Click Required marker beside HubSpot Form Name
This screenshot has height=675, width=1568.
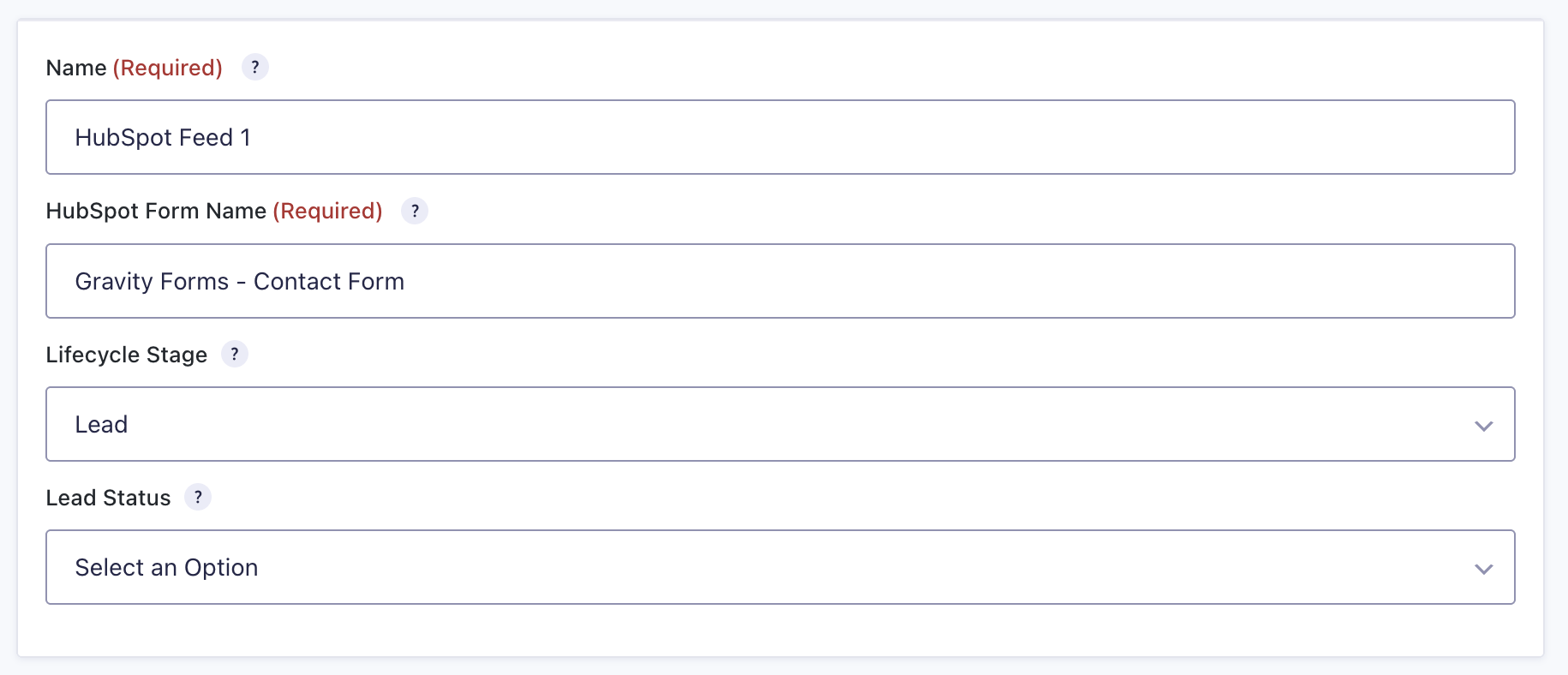click(x=327, y=211)
